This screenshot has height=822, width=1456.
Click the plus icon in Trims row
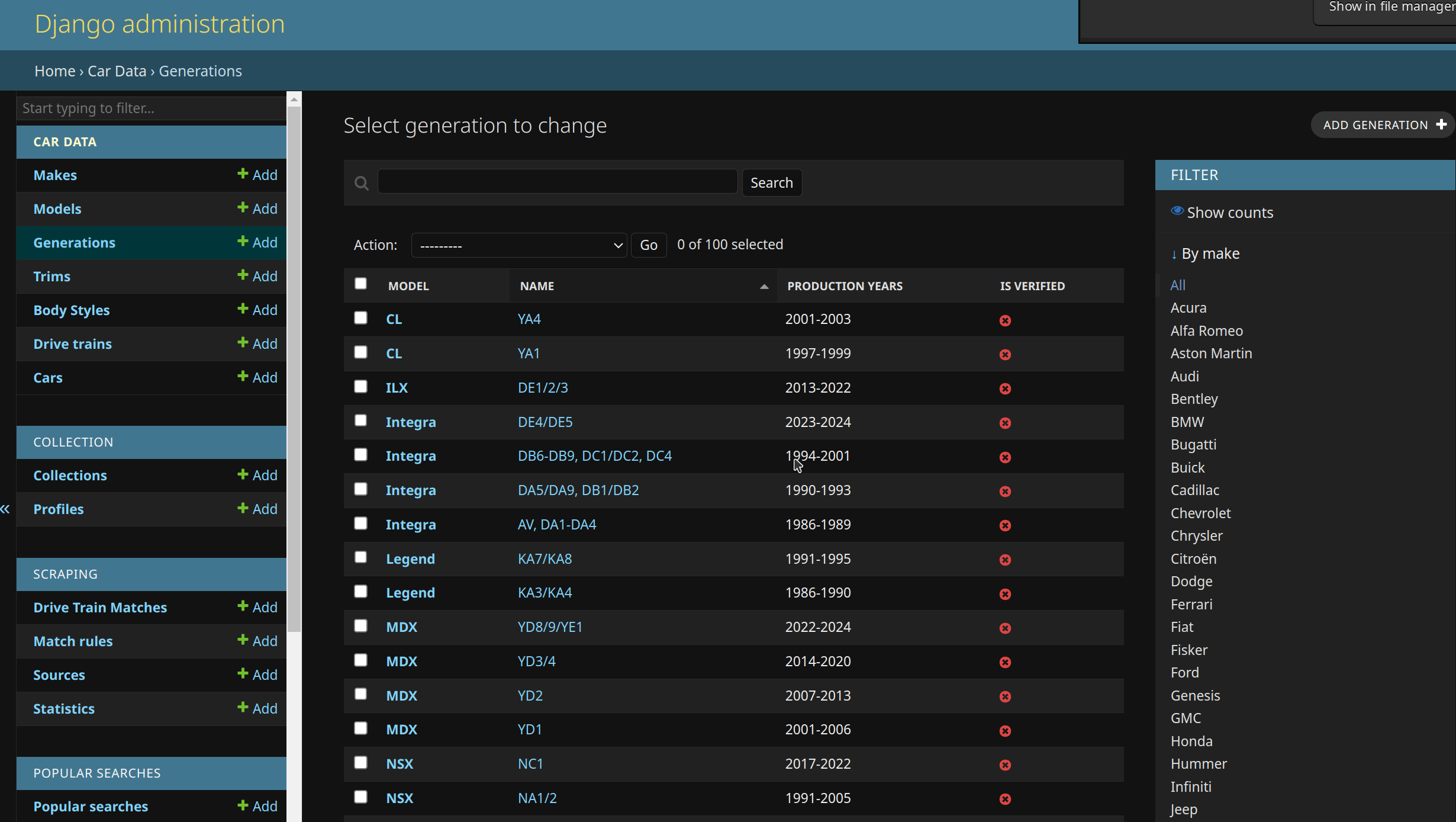point(243,275)
